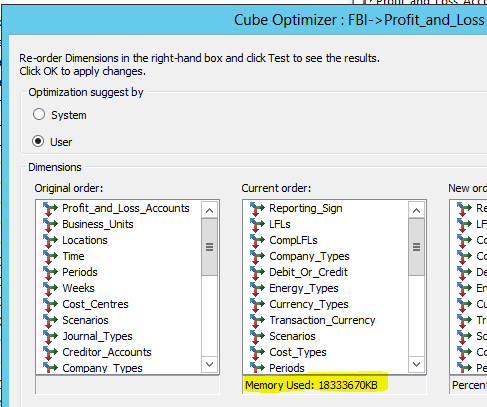This screenshot has width=487, height=407.
Task: Select Profit_and_Loss_Accounts in Original order list
Action: coord(126,208)
